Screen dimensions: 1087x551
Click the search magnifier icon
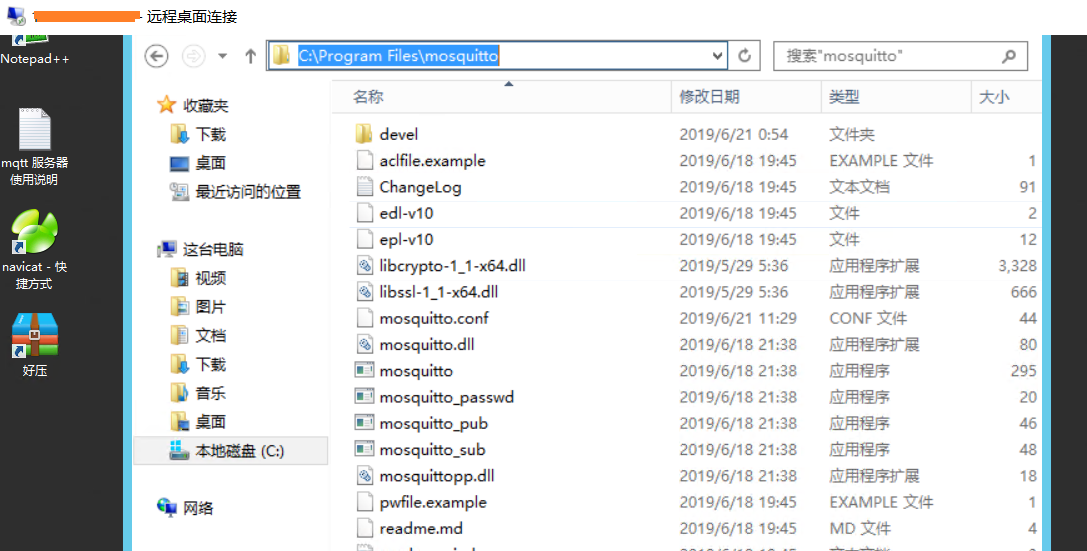(x=1009, y=56)
